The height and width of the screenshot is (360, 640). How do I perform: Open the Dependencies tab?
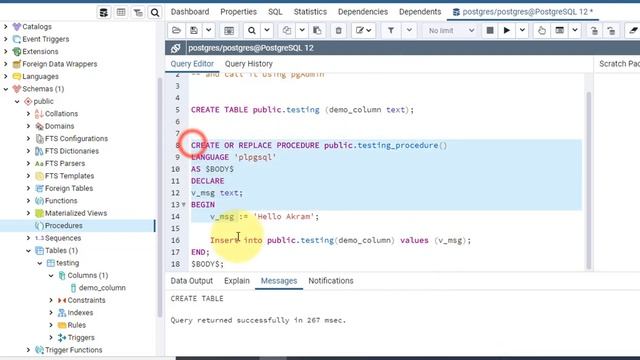click(363, 12)
